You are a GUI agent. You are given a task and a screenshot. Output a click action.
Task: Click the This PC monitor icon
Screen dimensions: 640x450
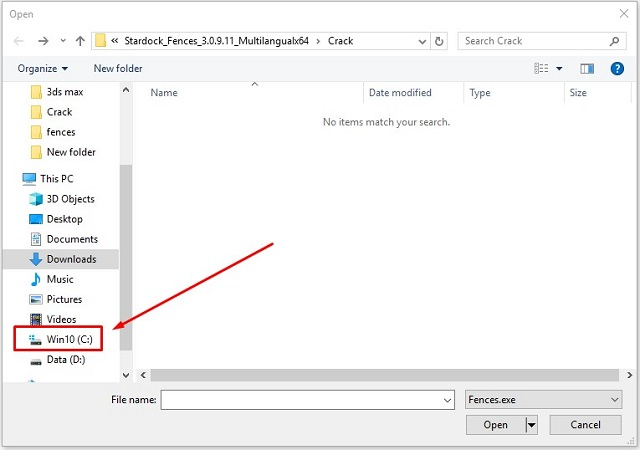[29, 179]
